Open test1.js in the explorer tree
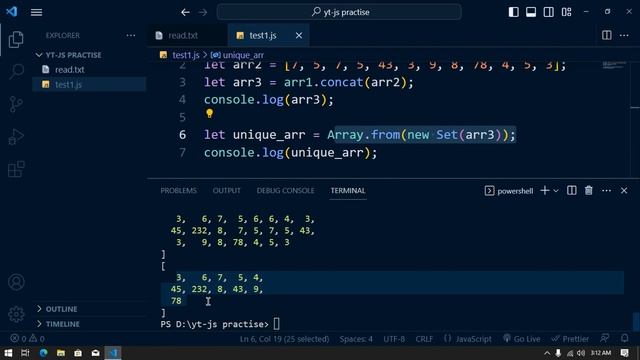This screenshot has height=360, width=640. point(68,84)
